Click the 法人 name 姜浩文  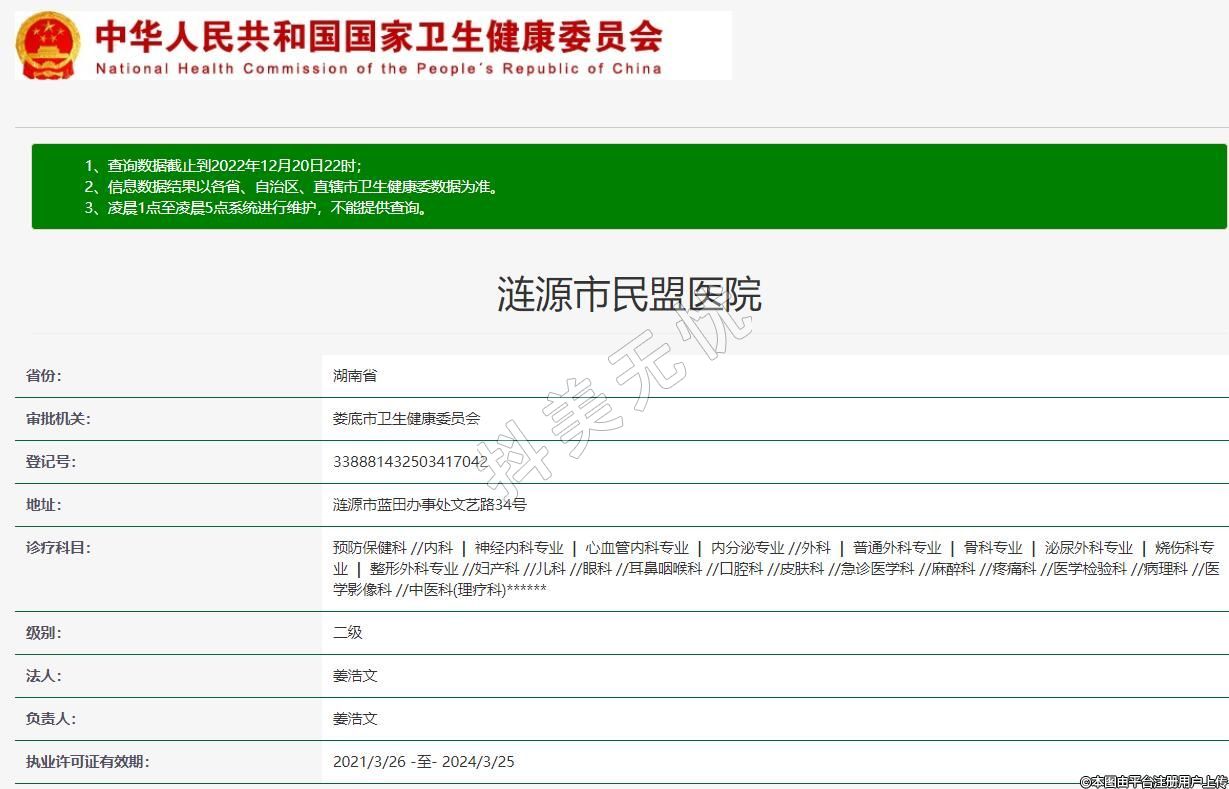pyautogui.click(x=355, y=676)
